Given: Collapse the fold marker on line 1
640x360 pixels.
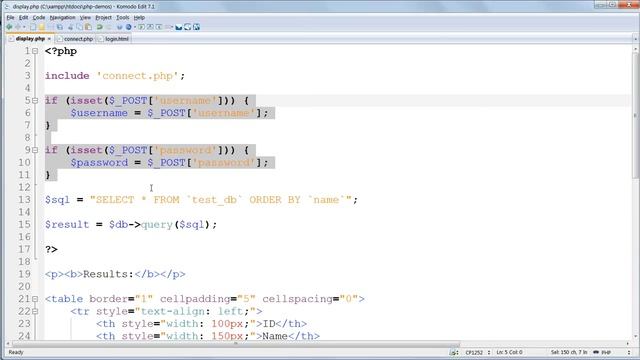Looking at the screenshot, I should pos(35,51).
